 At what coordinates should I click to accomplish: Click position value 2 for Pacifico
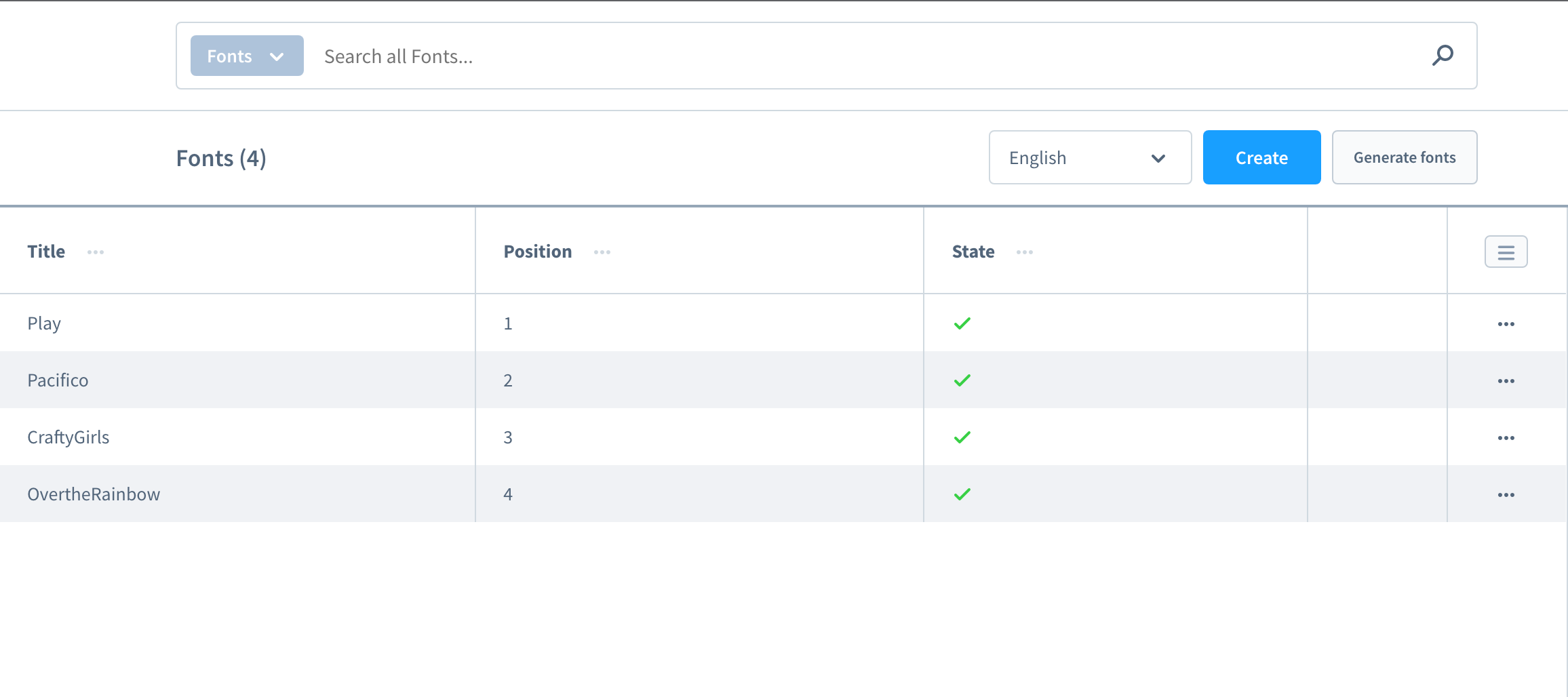(508, 380)
